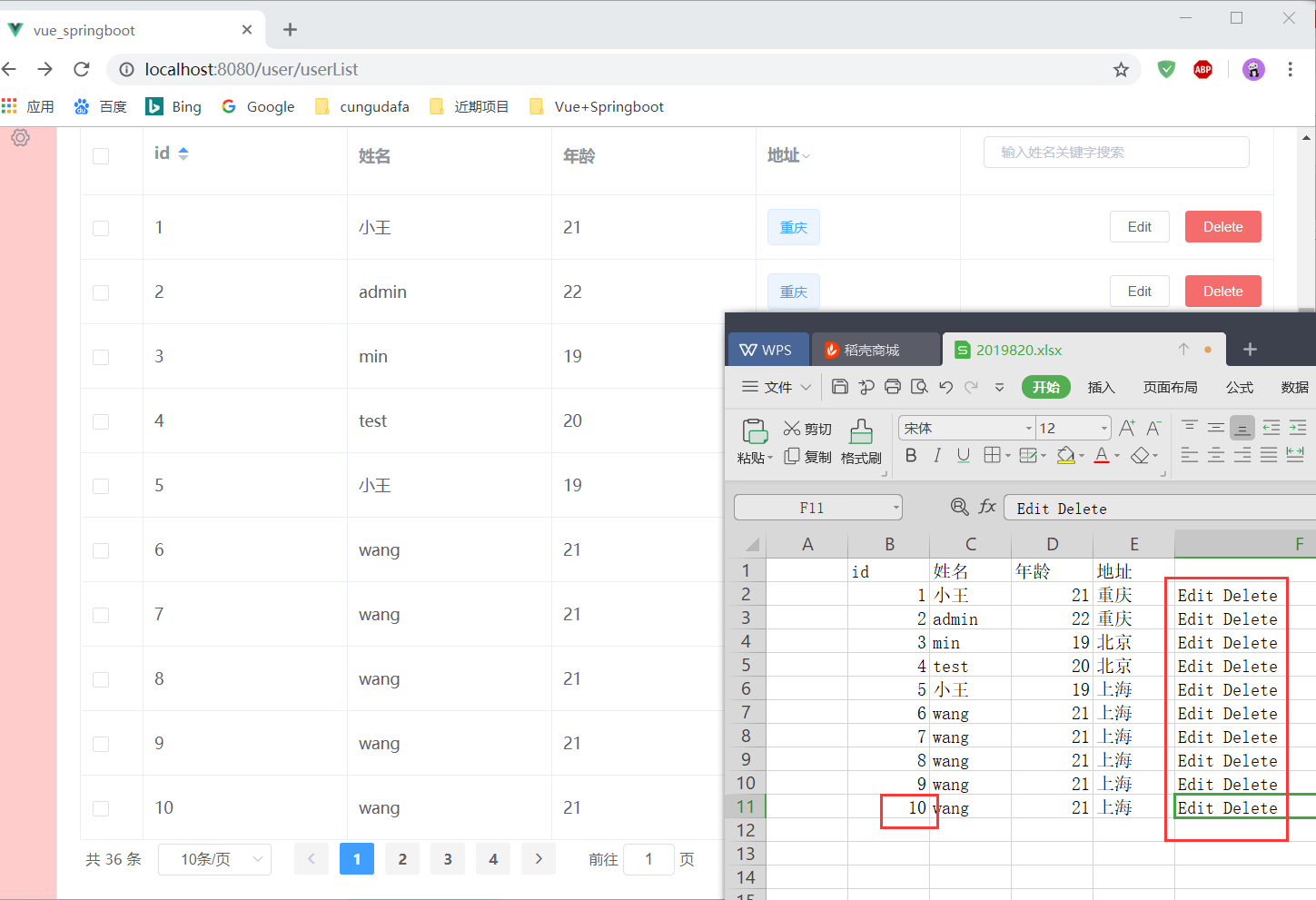Click the name search input field
This screenshot has width=1316, height=900.
[x=1115, y=152]
